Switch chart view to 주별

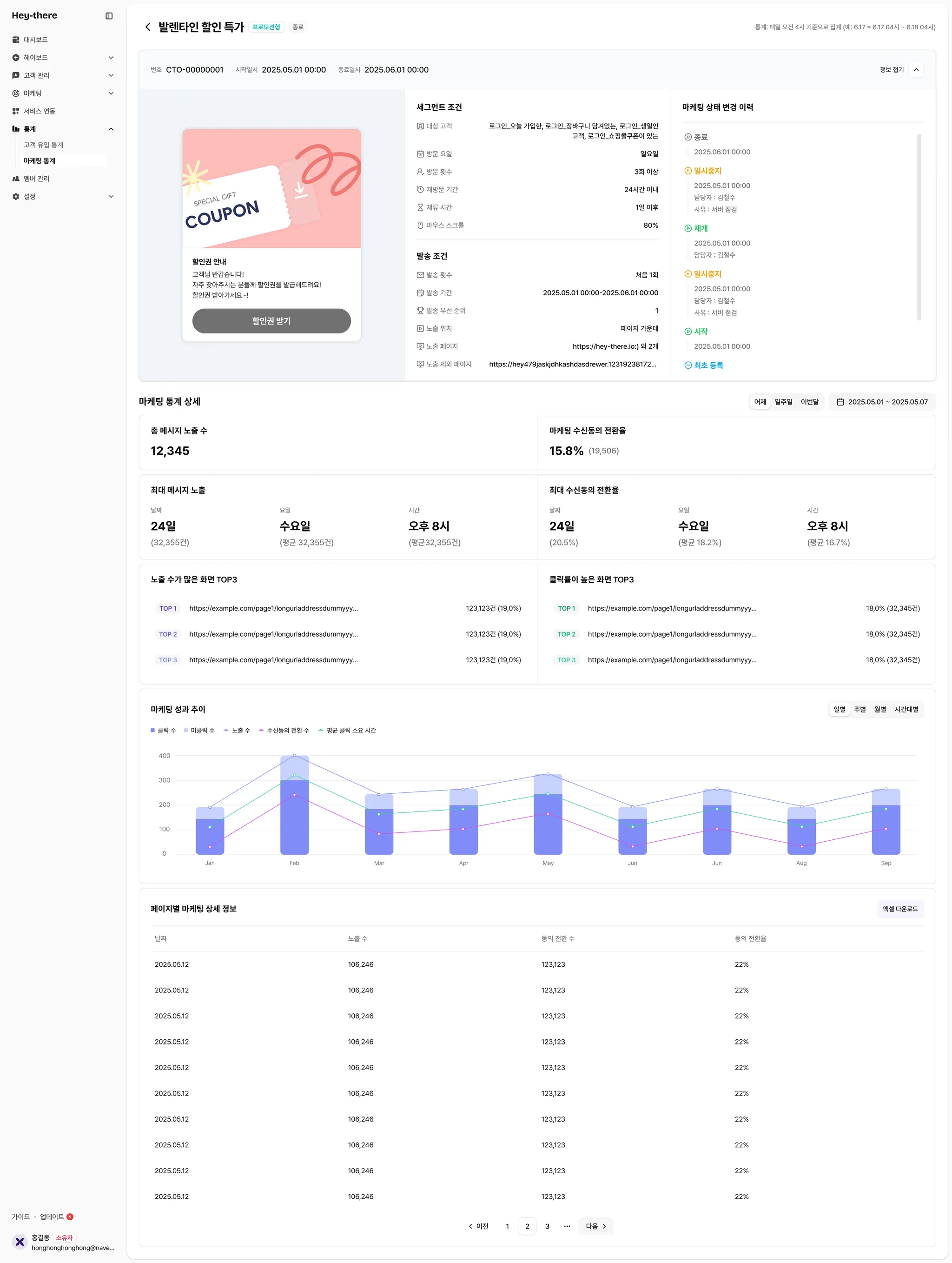point(859,709)
